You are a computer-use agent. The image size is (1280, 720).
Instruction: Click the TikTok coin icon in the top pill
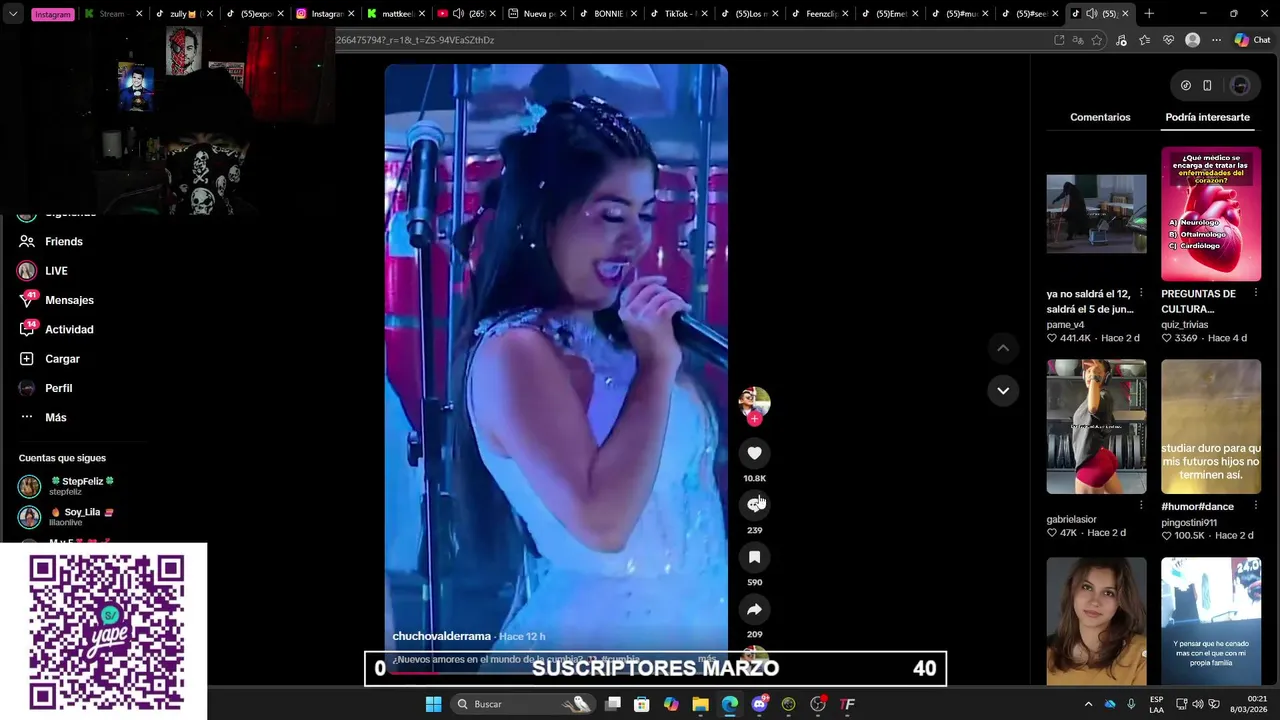1186,86
